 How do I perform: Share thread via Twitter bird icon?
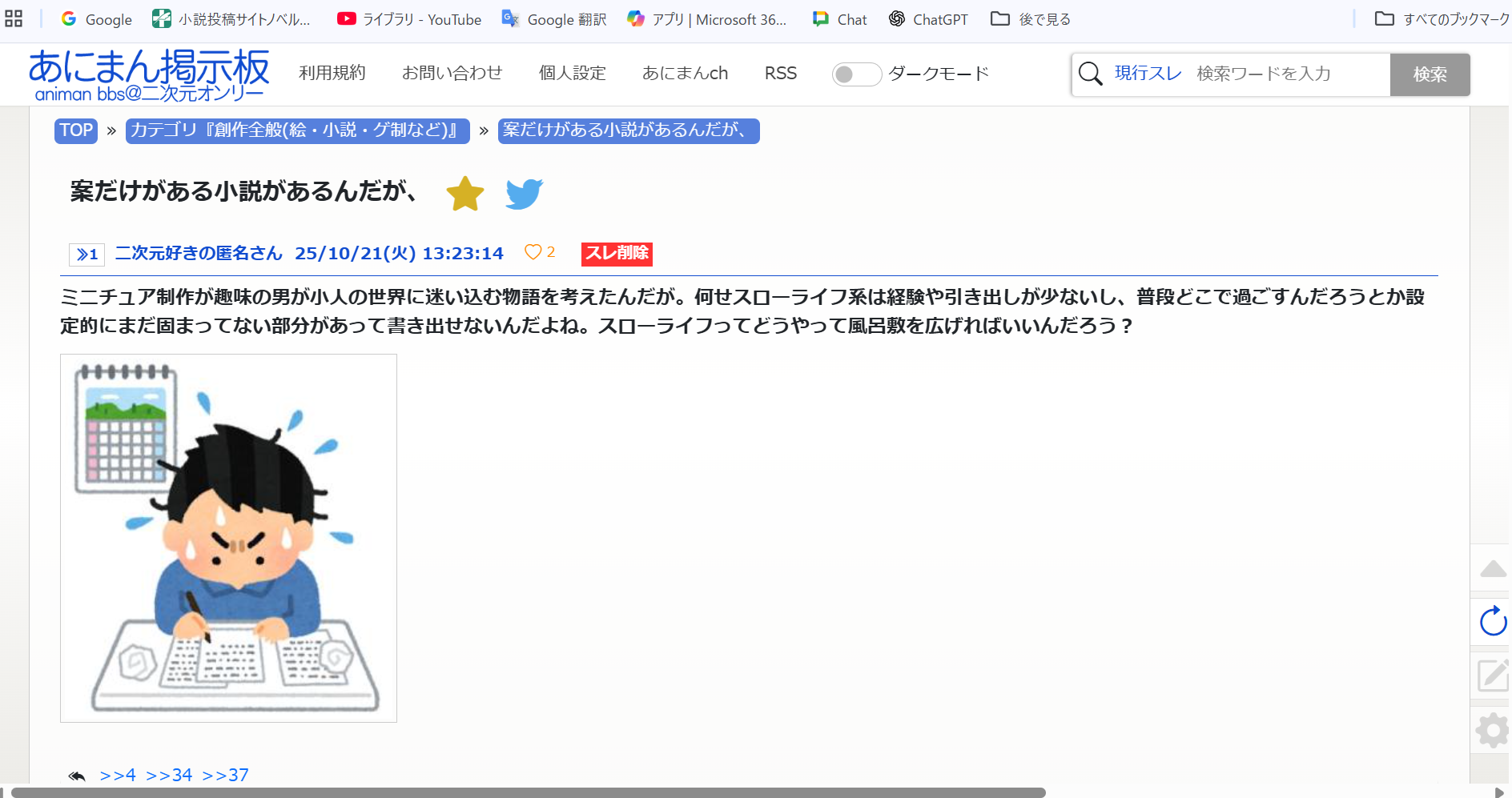[x=524, y=194]
